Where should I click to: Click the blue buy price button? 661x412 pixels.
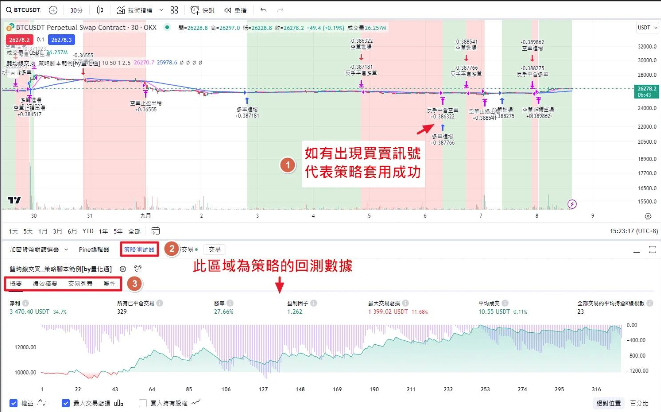pos(62,40)
